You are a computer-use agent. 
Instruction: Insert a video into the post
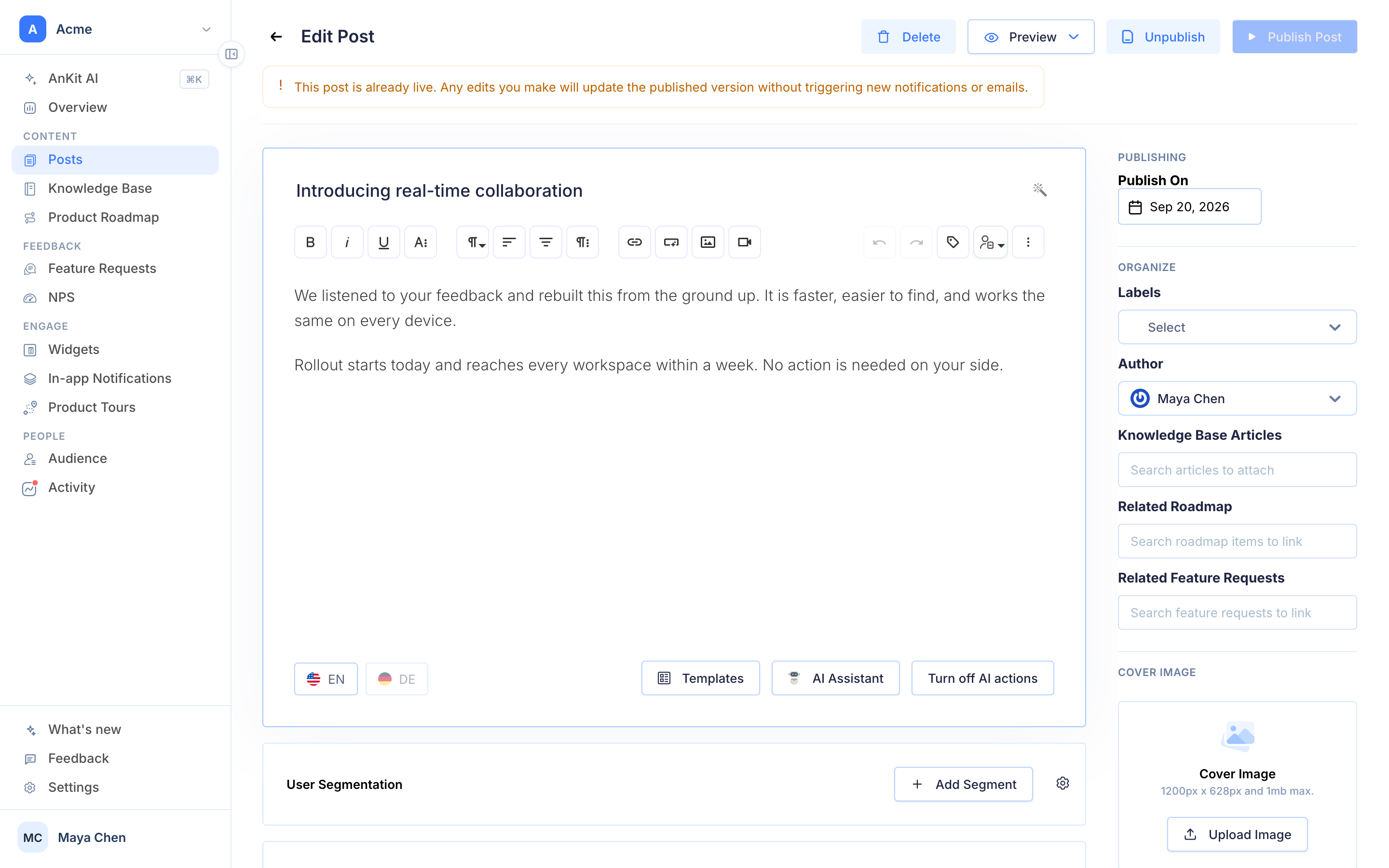coord(745,242)
